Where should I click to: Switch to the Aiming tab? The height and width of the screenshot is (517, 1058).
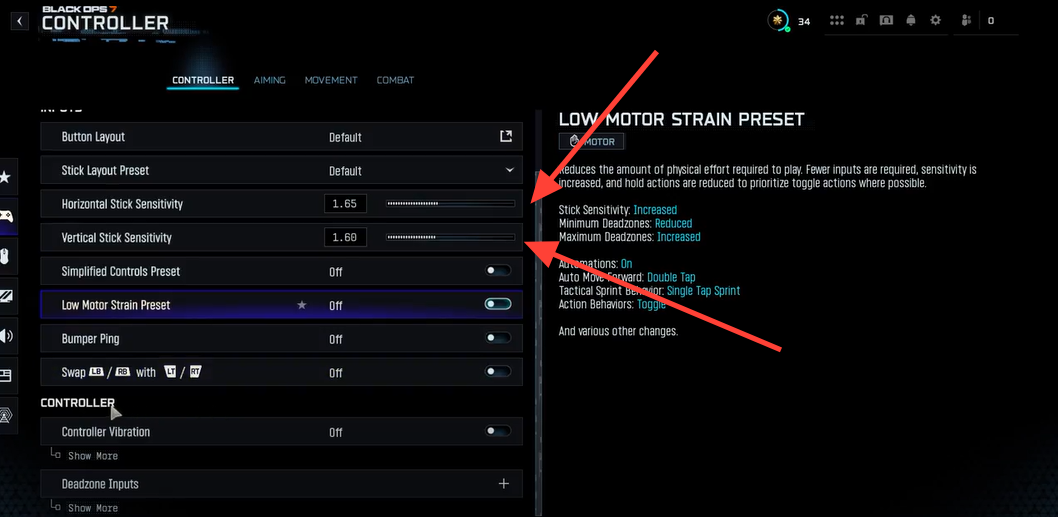[269, 80]
